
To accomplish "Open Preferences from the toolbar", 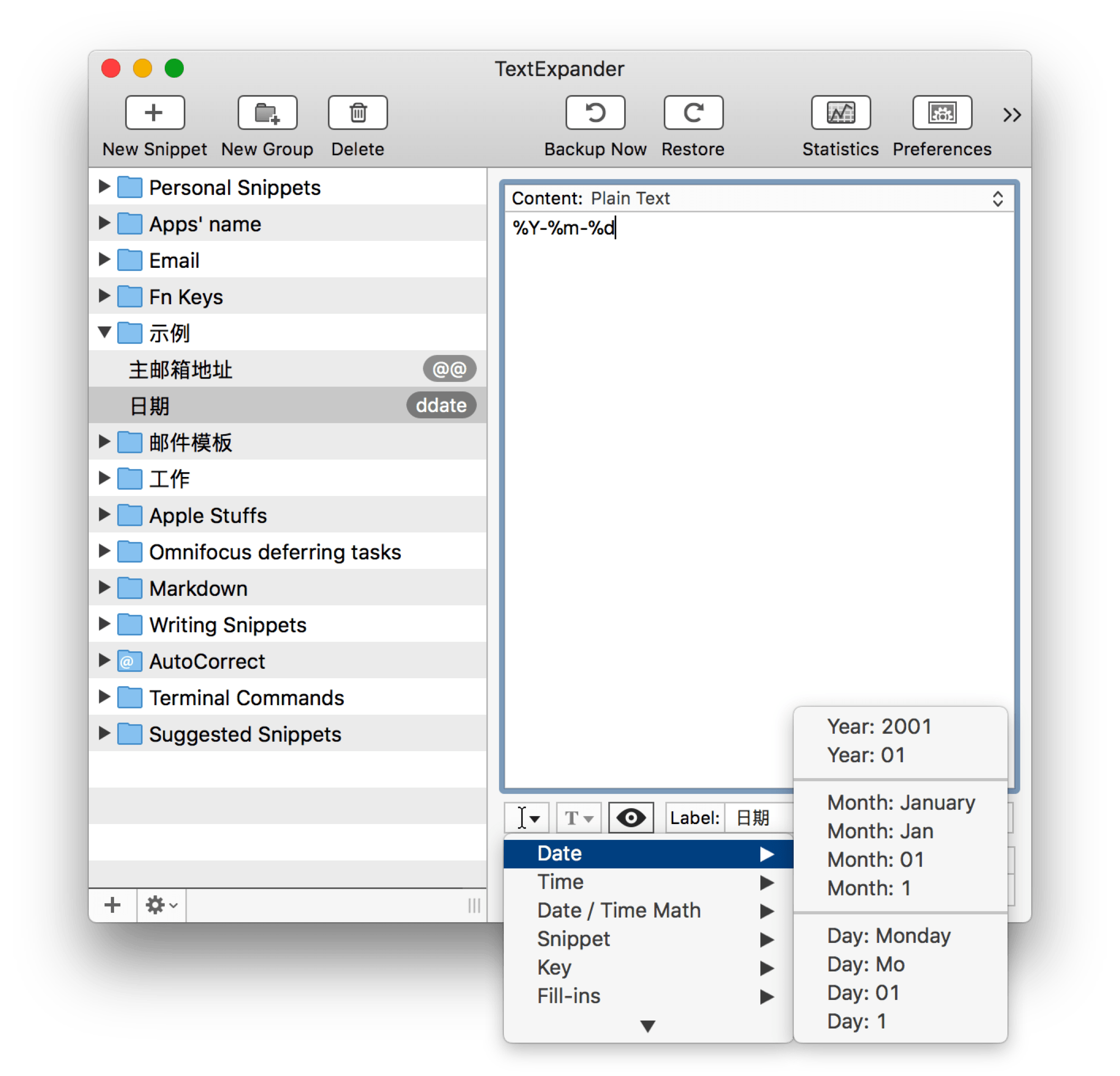I will click(942, 113).
